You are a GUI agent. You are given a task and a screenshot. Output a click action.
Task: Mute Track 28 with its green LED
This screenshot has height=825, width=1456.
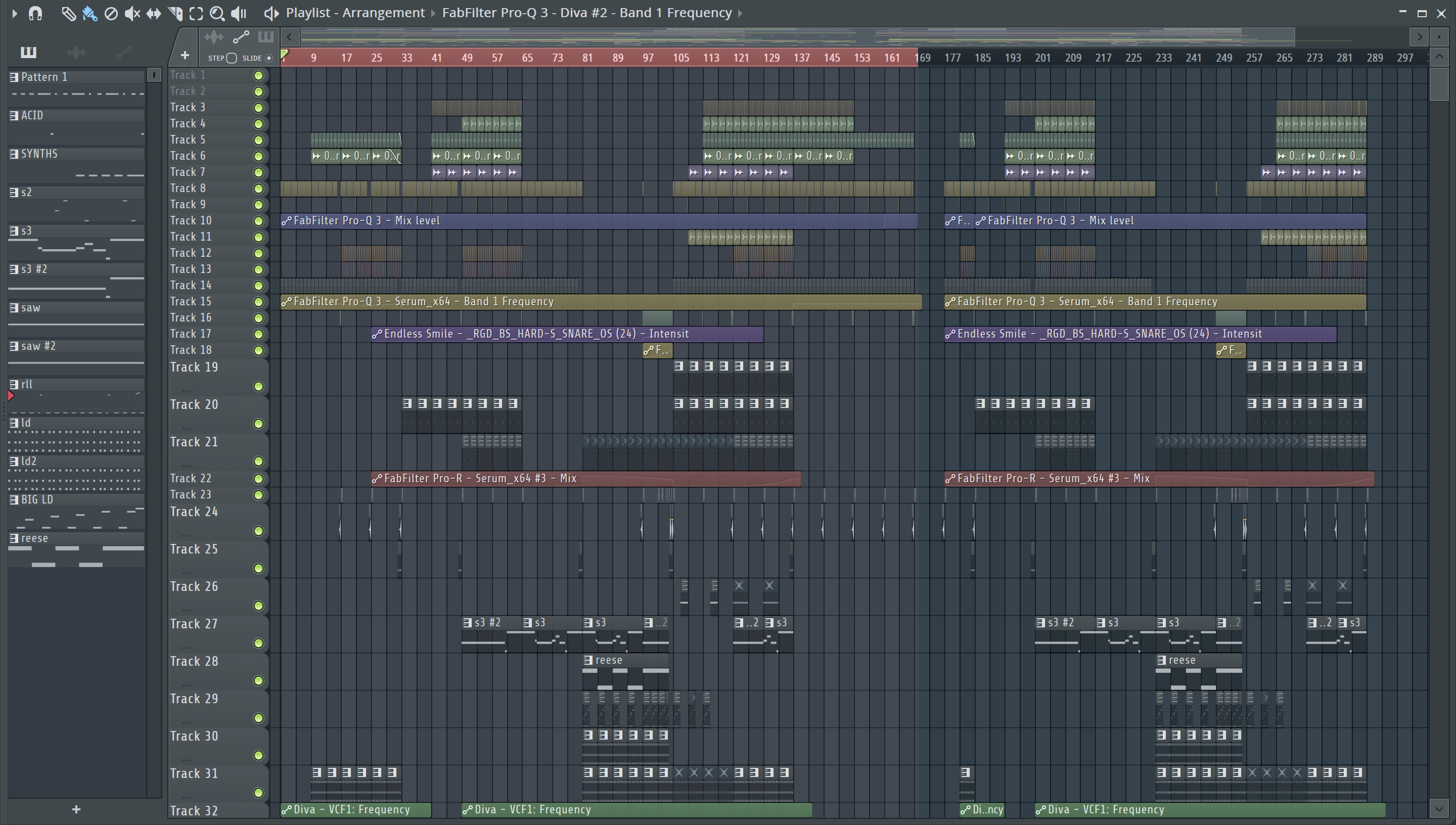coord(258,680)
